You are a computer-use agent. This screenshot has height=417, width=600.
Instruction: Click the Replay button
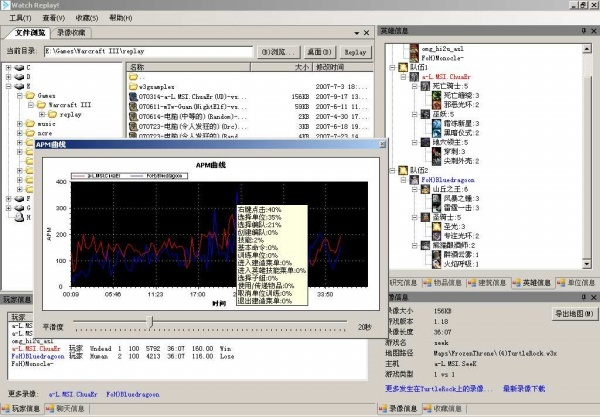354,50
